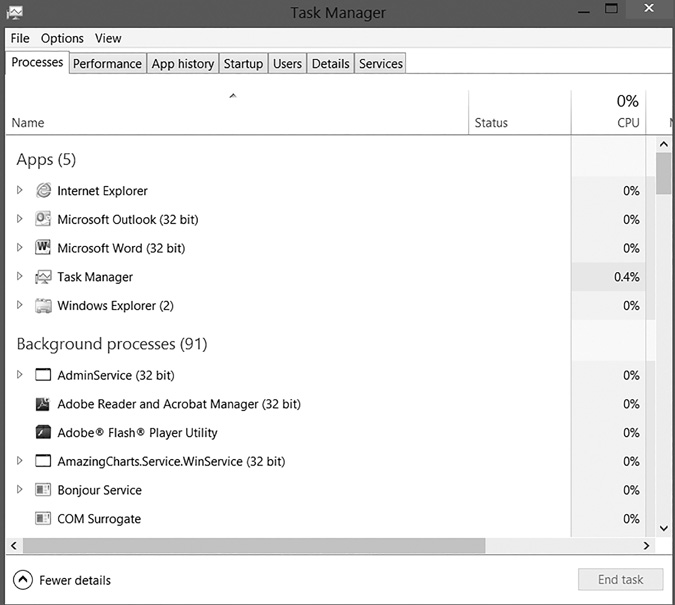The image size is (675, 605).
Task: Click the Adobe Flash Player Utility icon
Action: tap(43, 432)
